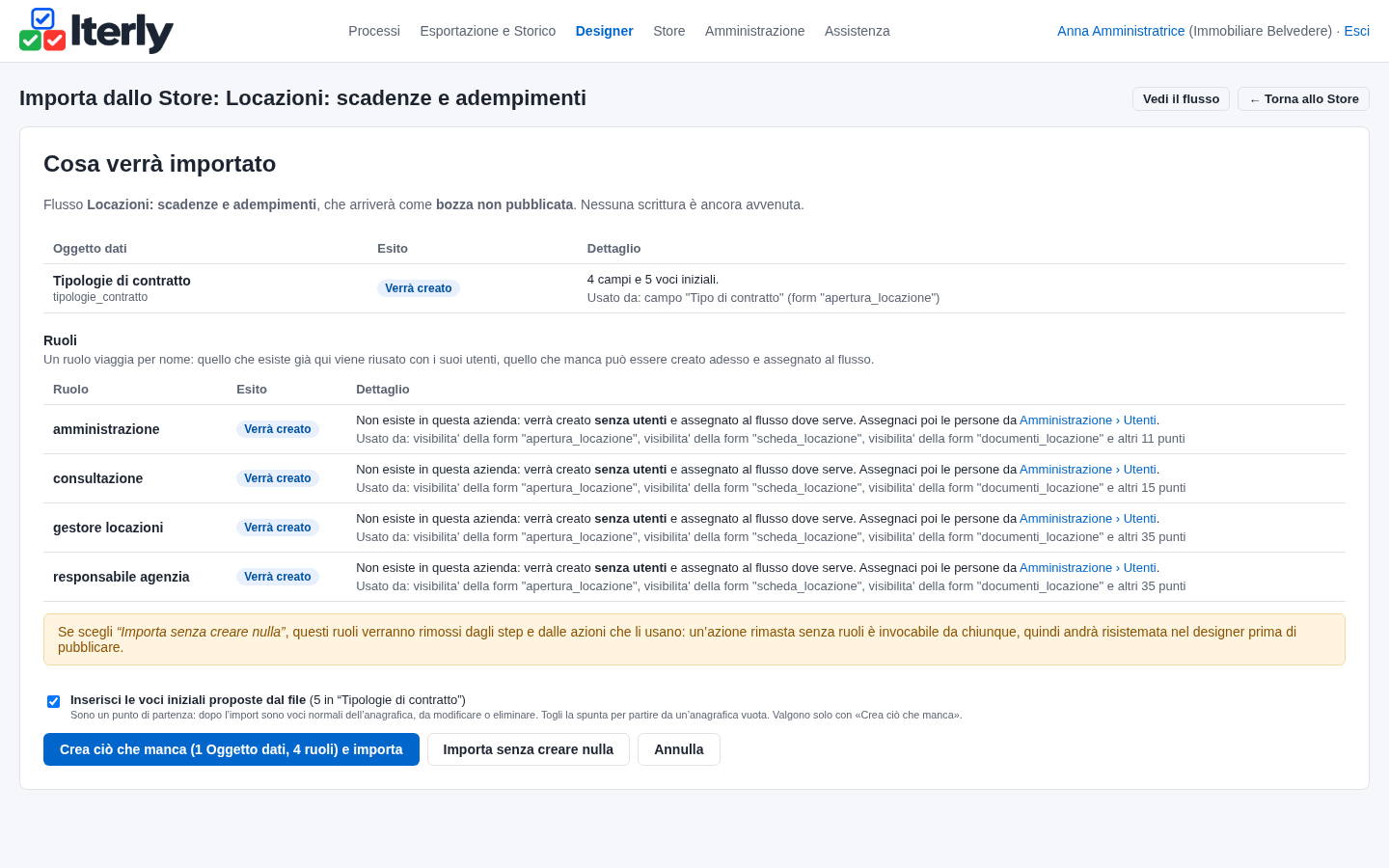Click the Oggetto dati column header

(90, 249)
